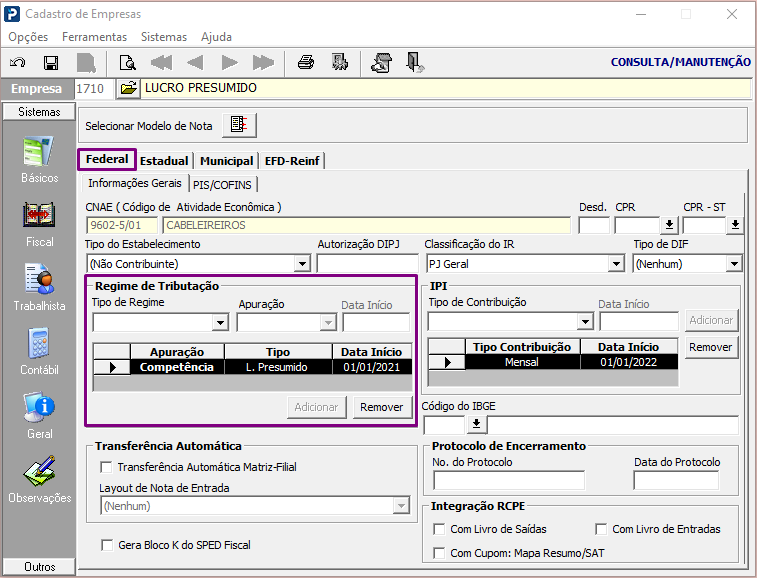Open the Fiscal sidebar section
757x578 pixels.
[39, 224]
